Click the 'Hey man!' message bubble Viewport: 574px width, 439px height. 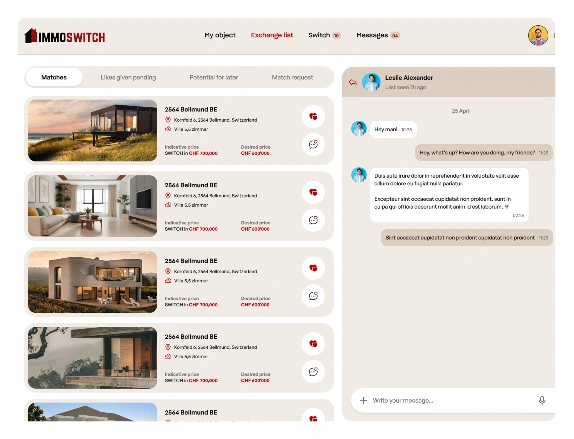click(393, 129)
